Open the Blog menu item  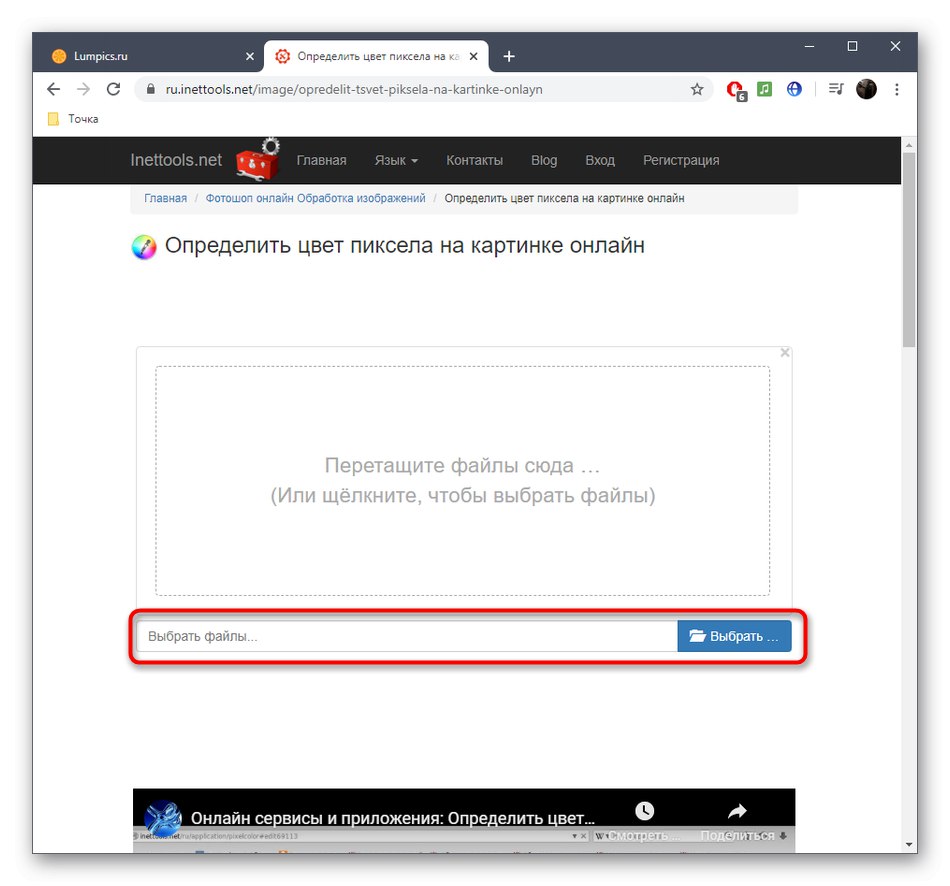(x=544, y=161)
